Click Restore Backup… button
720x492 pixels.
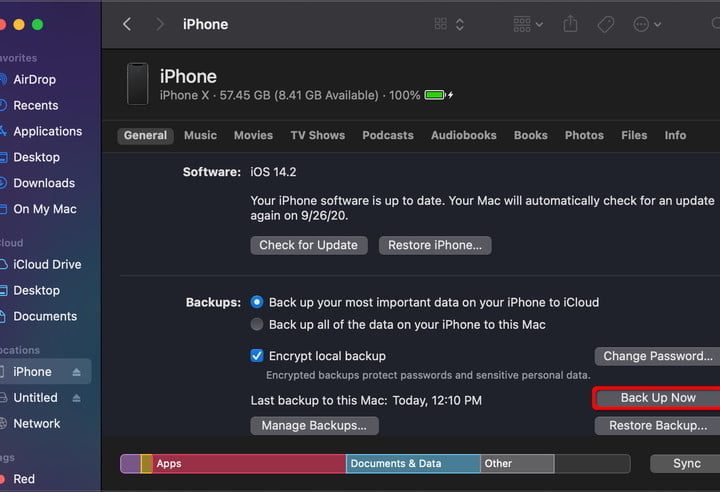[x=658, y=425]
